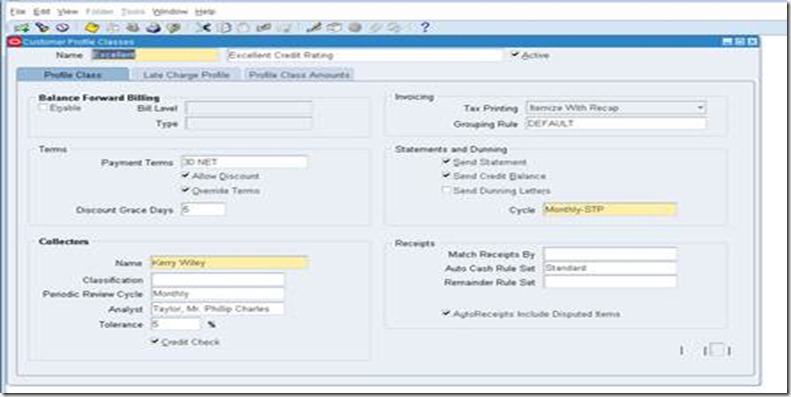Switch to the Profile Class tab
Image resolution: width=791 pixels, height=397 pixels.
click(x=73, y=75)
